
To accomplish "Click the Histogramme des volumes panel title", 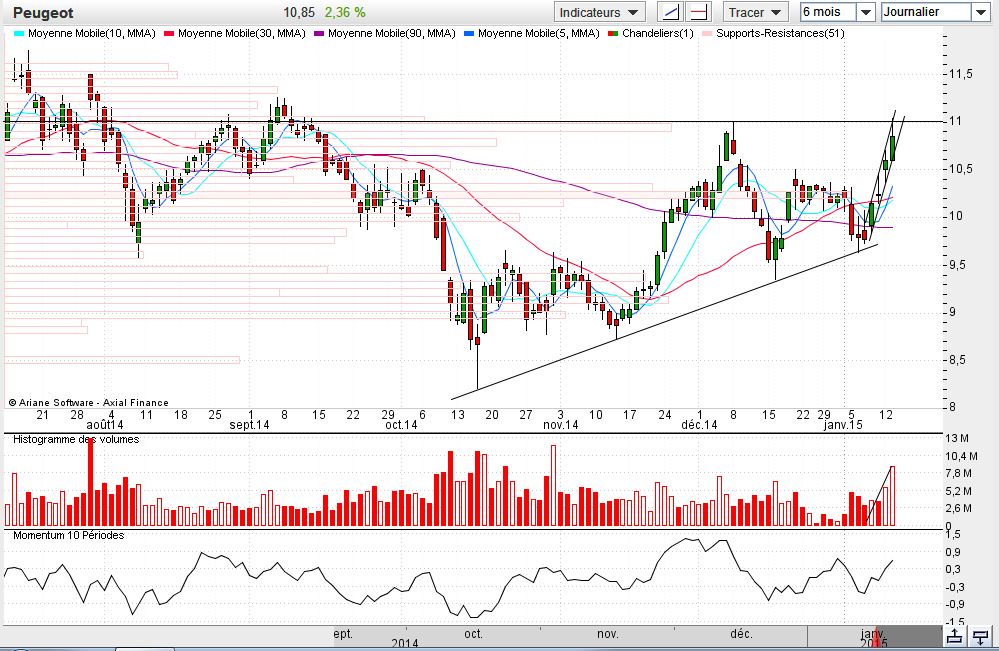I will 75,439.
